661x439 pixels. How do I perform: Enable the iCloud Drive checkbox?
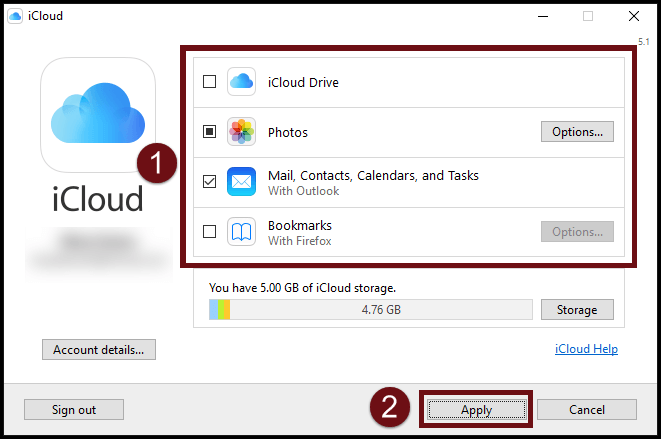pos(210,81)
